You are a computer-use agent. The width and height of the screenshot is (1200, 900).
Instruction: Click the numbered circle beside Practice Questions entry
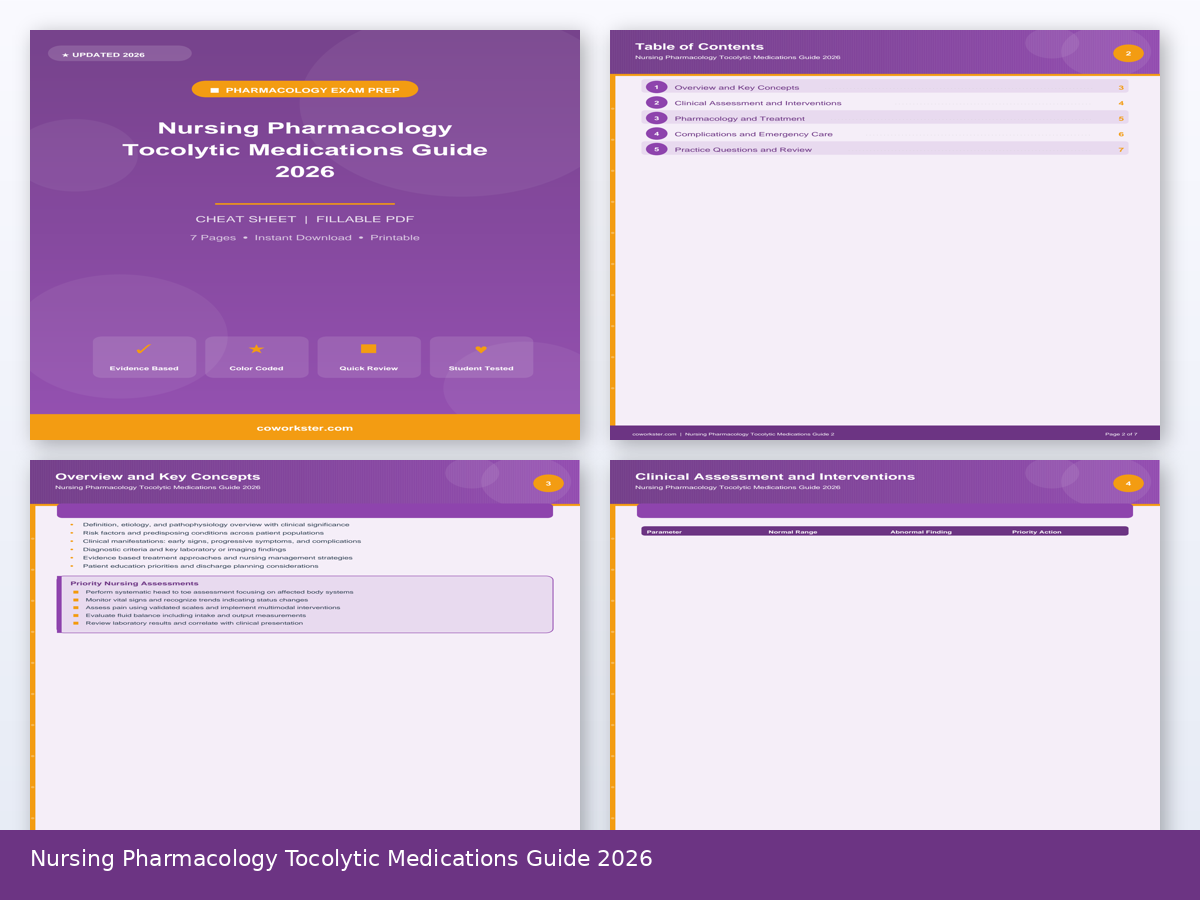(x=656, y=148)
